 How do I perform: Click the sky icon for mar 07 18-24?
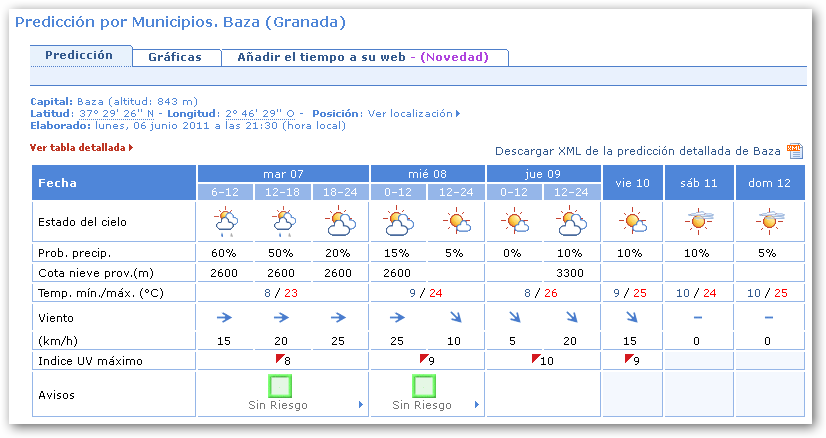341,221
